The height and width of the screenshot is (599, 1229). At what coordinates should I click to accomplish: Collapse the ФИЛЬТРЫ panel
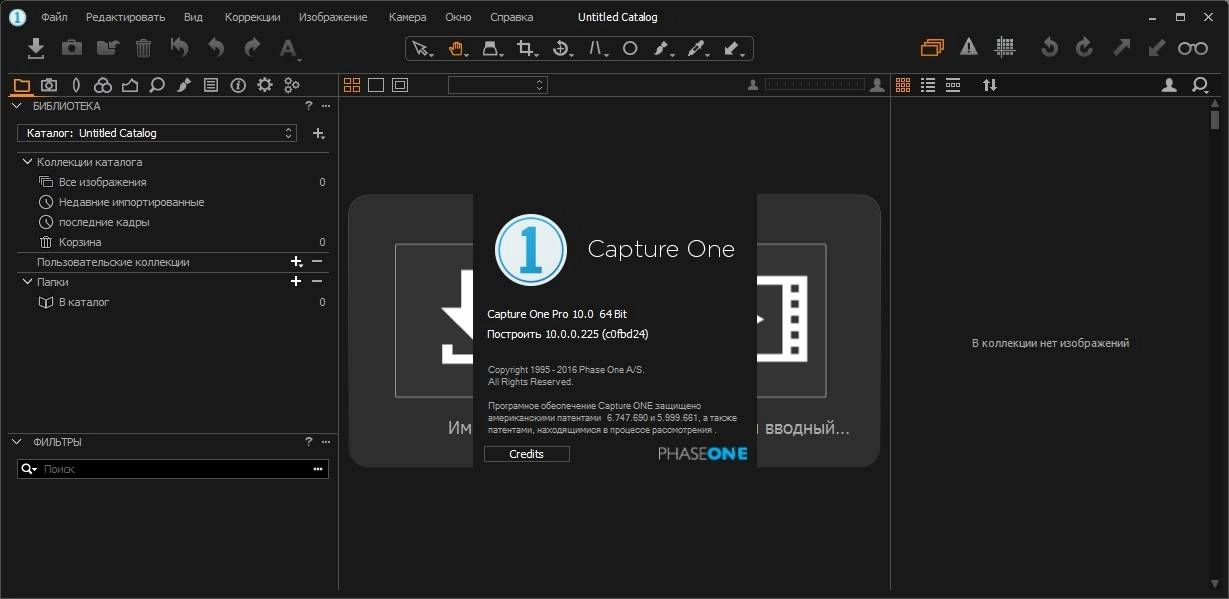[17, 441]
